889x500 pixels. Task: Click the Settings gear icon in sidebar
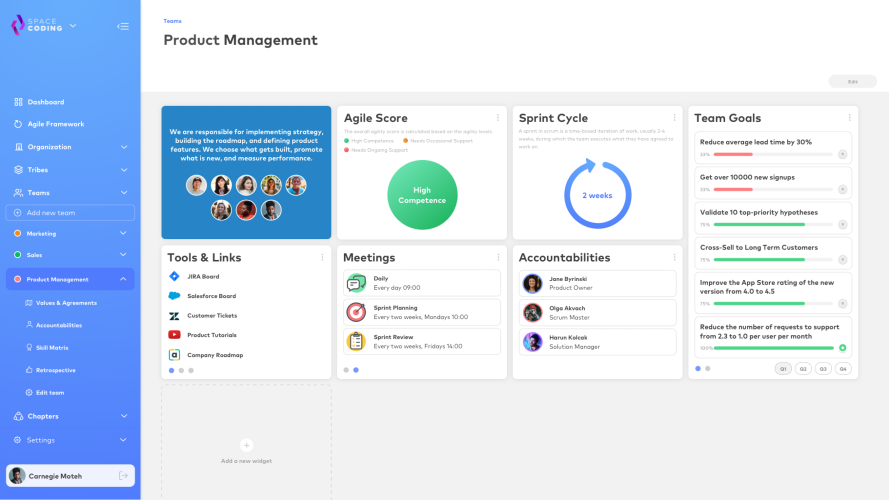pos(17,440)
